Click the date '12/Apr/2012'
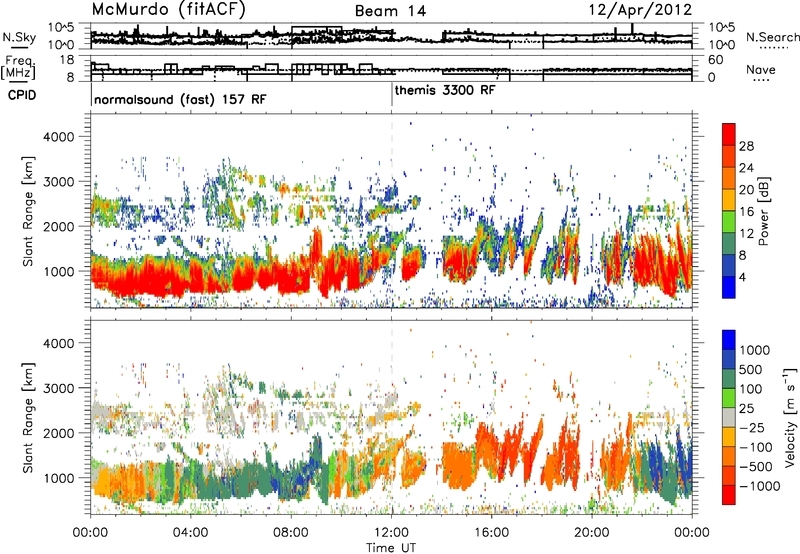The height and width of the screenshot is (554, 800). (x=640, y=10)
